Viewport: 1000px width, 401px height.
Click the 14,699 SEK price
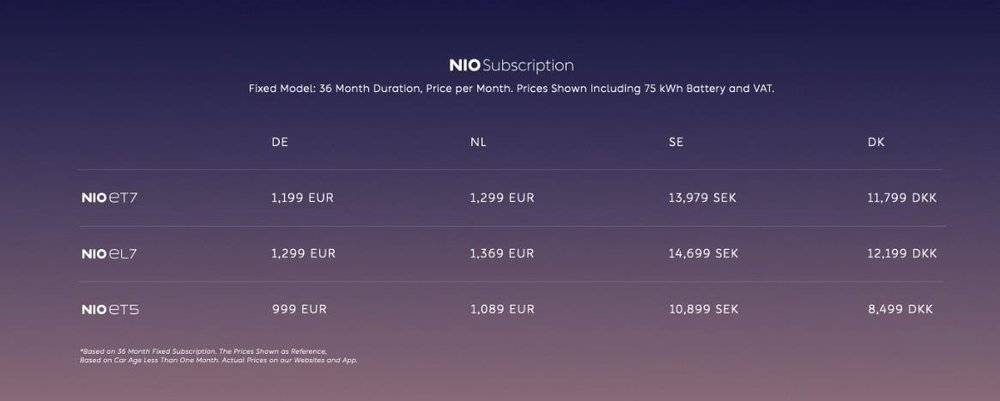pyautogui.click(x=703, y=254)
